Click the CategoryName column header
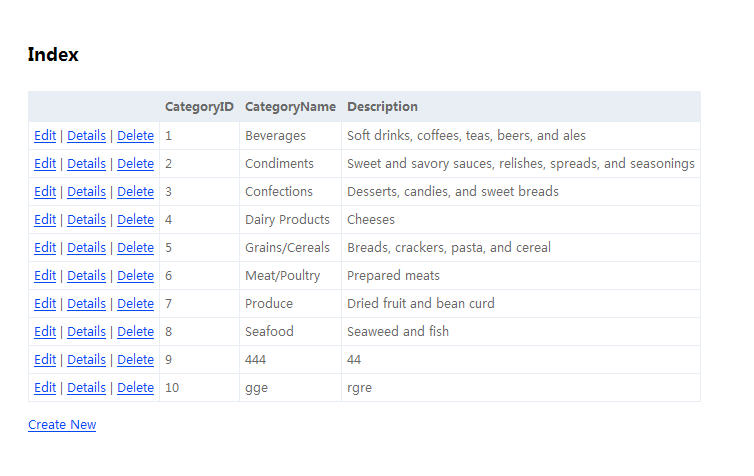Viewport: 754px width, 476px height. pos(290,106)
